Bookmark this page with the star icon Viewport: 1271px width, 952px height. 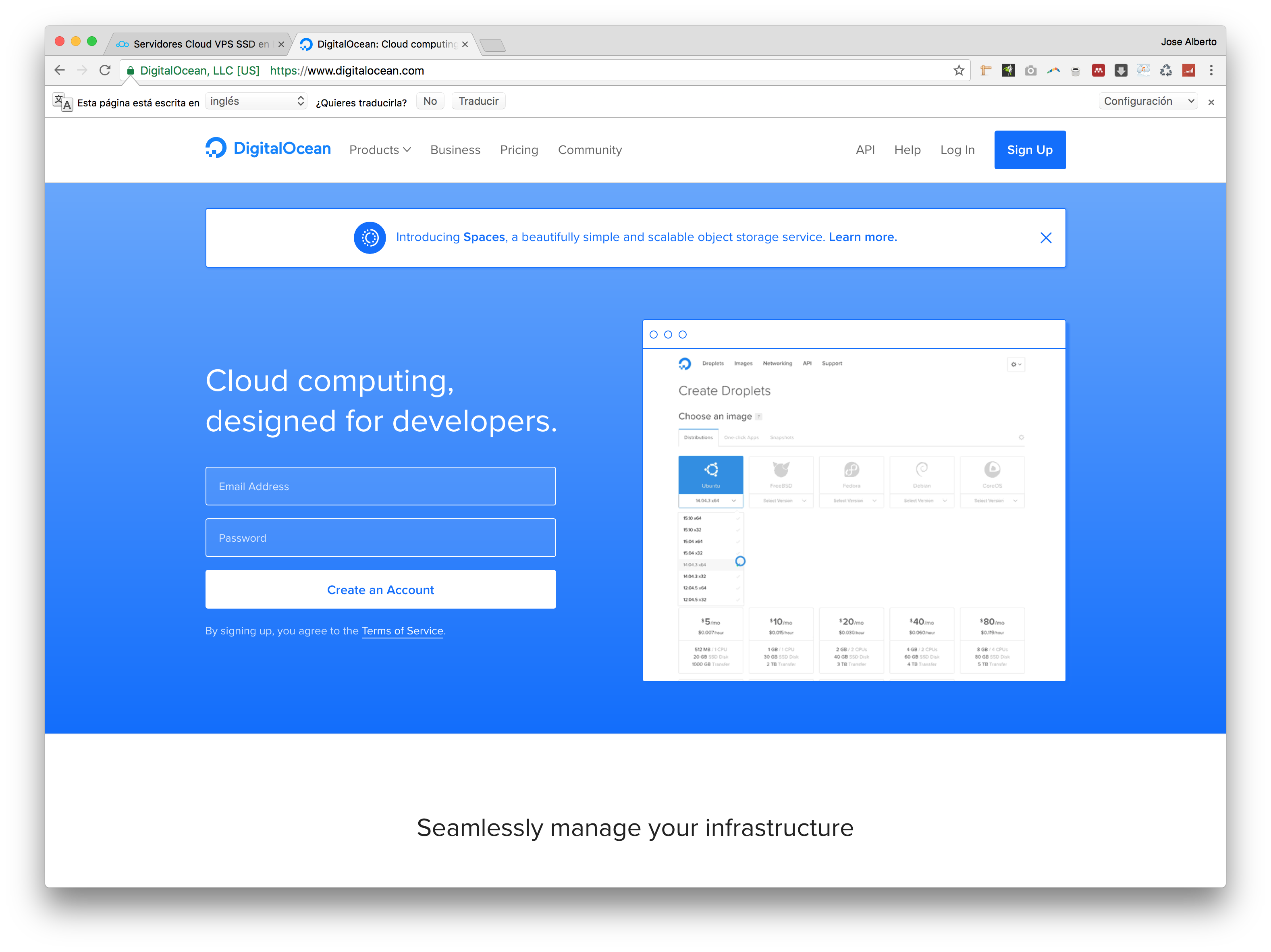(958, 70)
